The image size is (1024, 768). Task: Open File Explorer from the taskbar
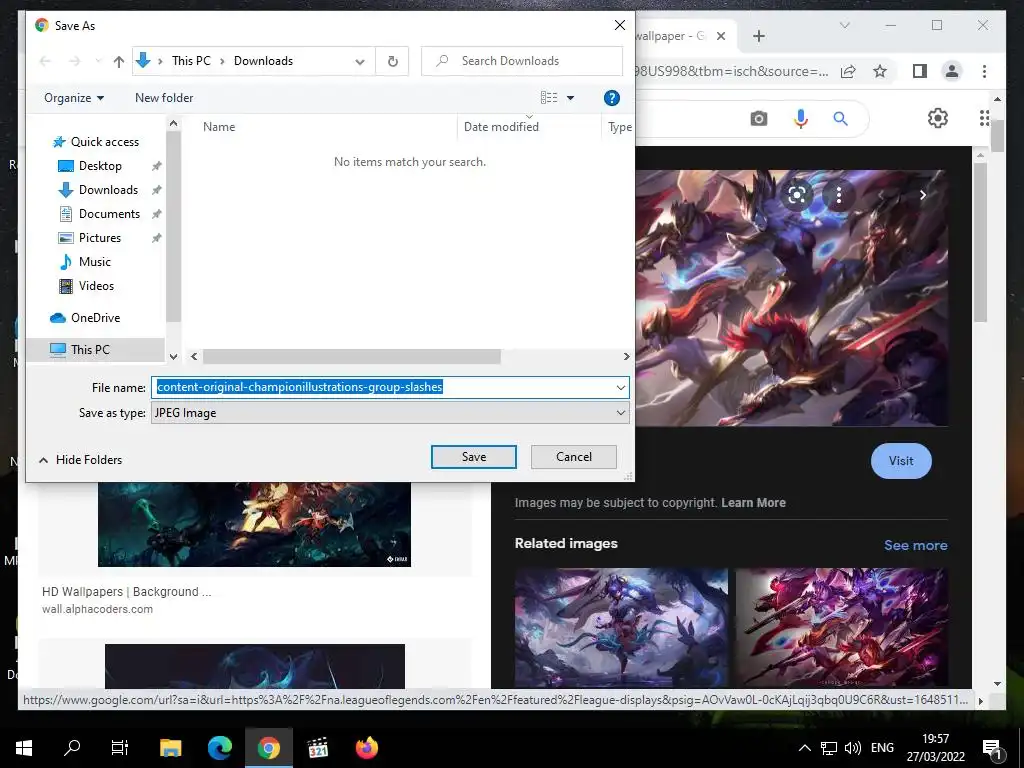click(x=170, y=748)
